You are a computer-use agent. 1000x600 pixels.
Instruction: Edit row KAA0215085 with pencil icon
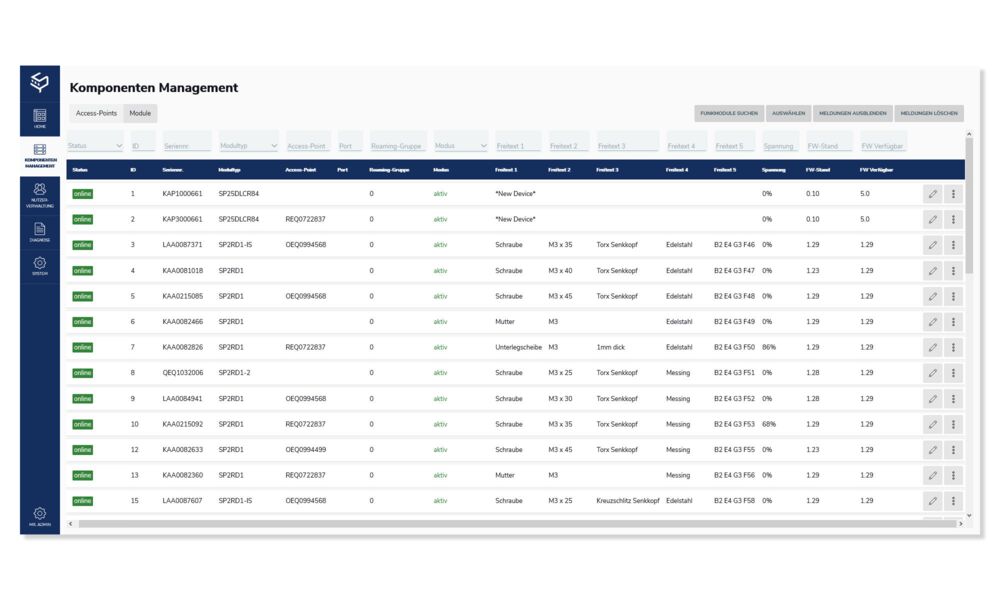(932, 296)
